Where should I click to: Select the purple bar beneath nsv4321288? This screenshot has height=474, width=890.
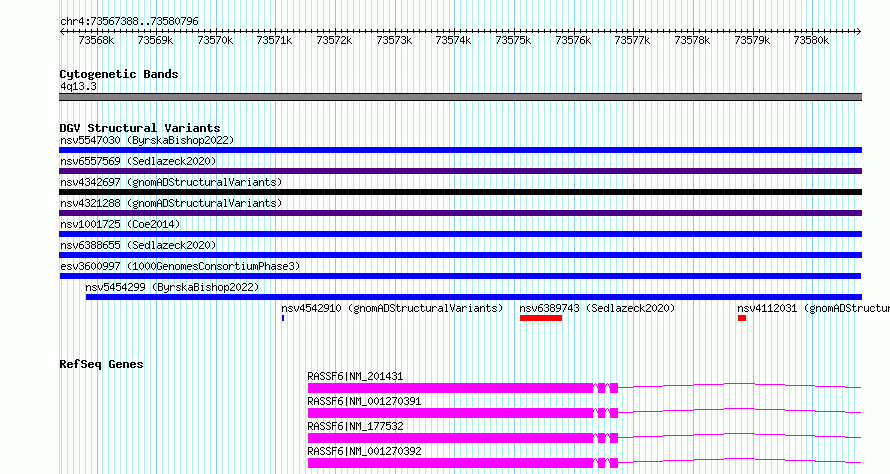[460, 213]
